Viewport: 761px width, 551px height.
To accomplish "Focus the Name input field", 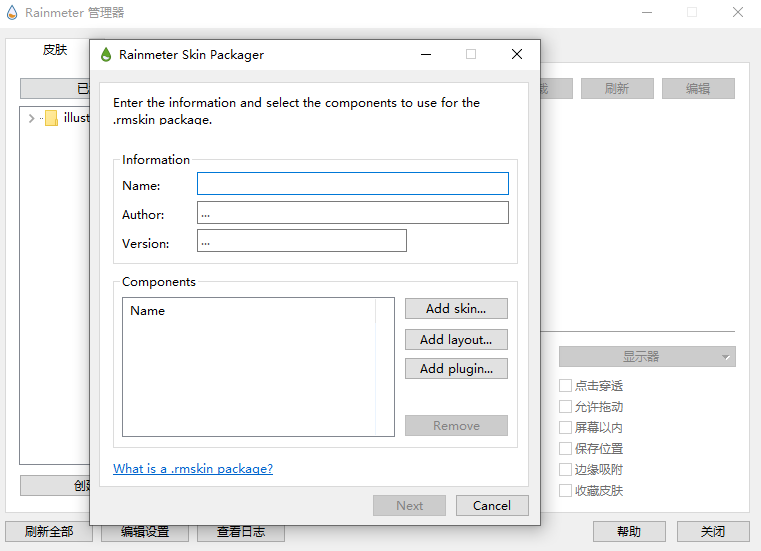I will pyautogui.click(x=353, y=184).
